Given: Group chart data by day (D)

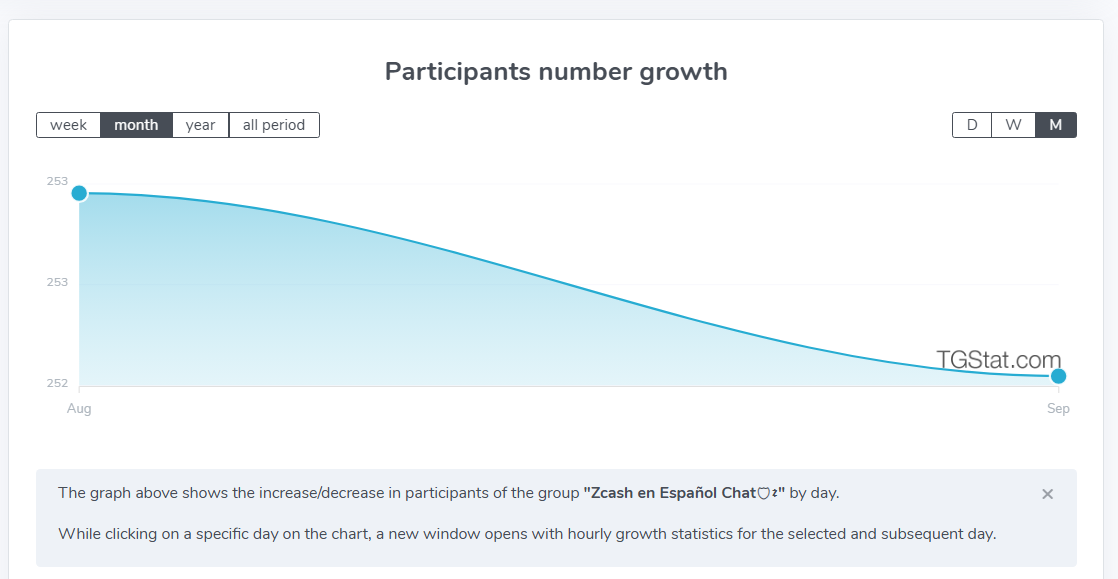Looking at the screenshot, I should [972, 125].
